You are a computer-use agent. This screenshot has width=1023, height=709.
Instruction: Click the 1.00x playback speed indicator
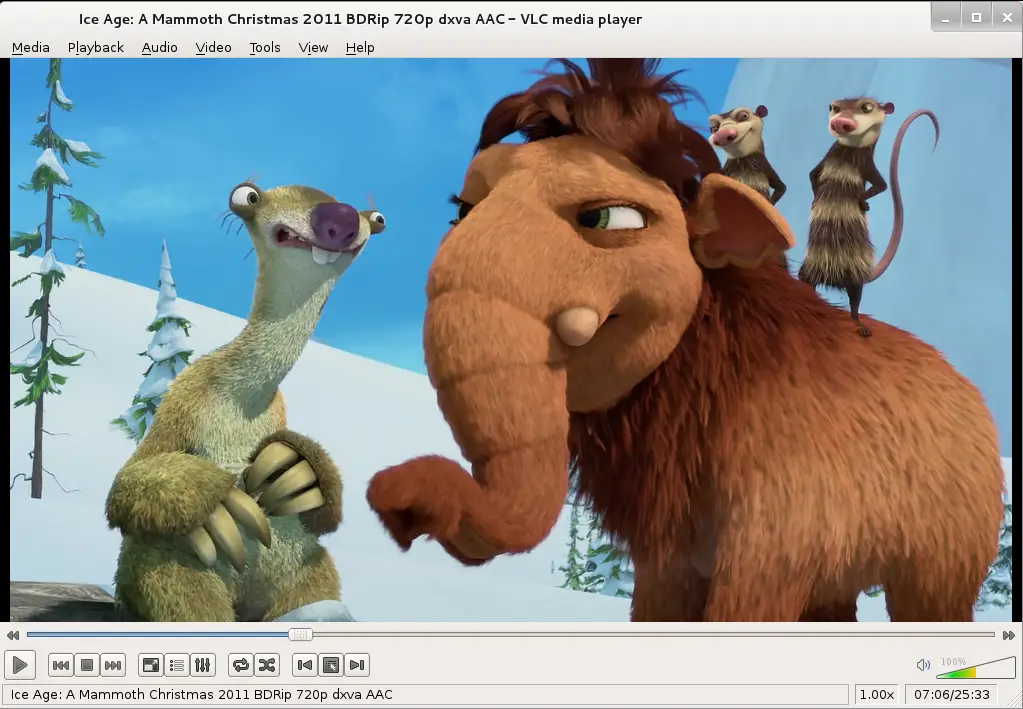pos(876,695)
